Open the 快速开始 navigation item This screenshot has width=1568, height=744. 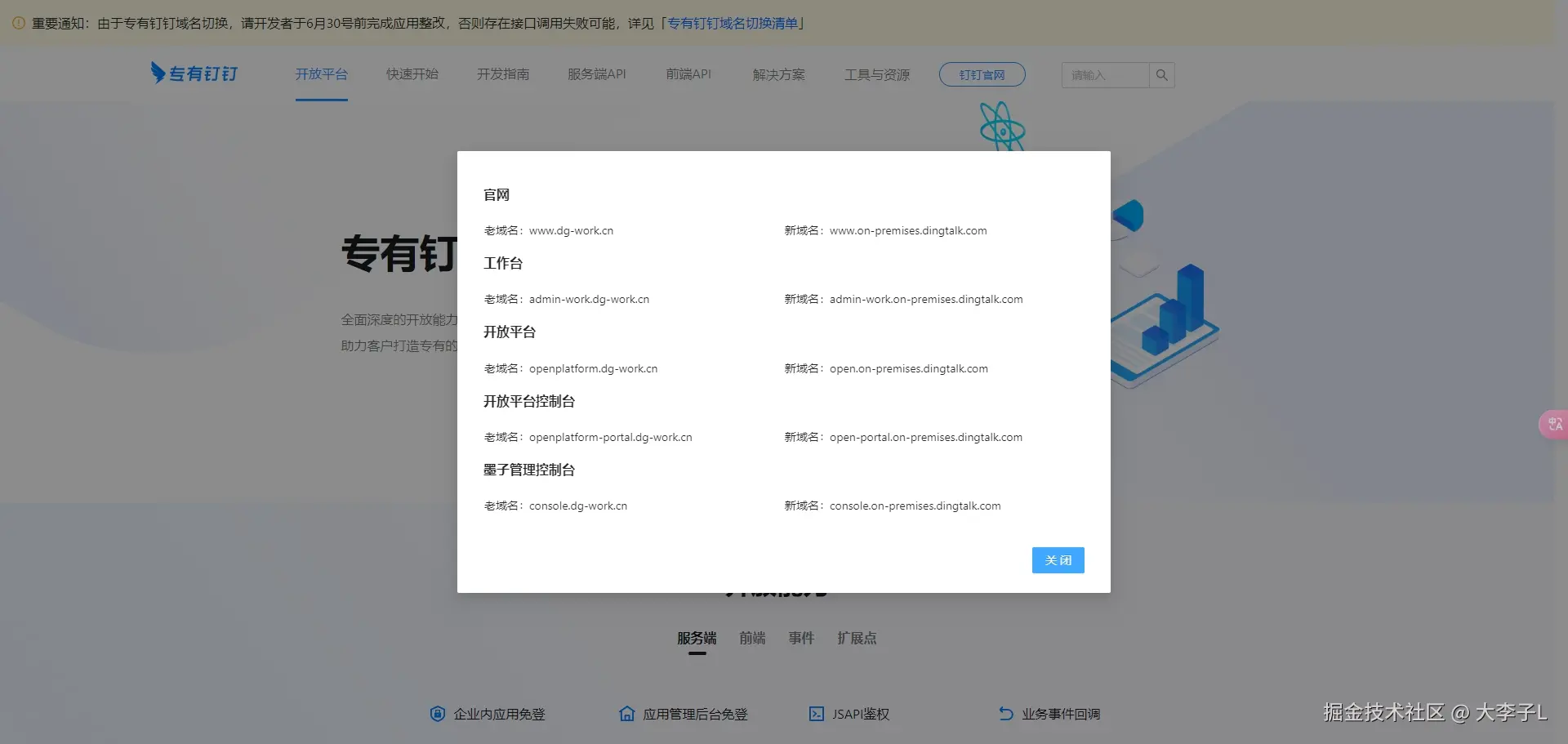tap(412, 74)
